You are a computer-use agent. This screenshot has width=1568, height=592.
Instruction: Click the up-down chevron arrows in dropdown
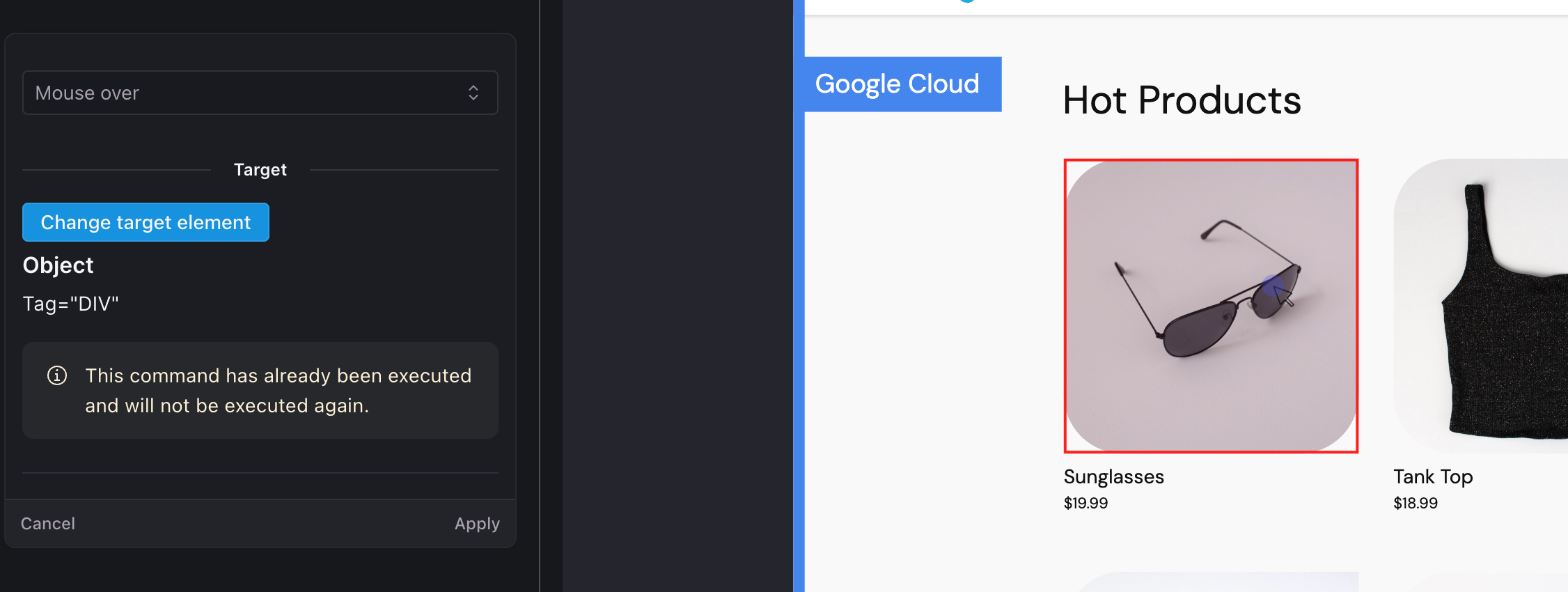[x=473, y=93]
